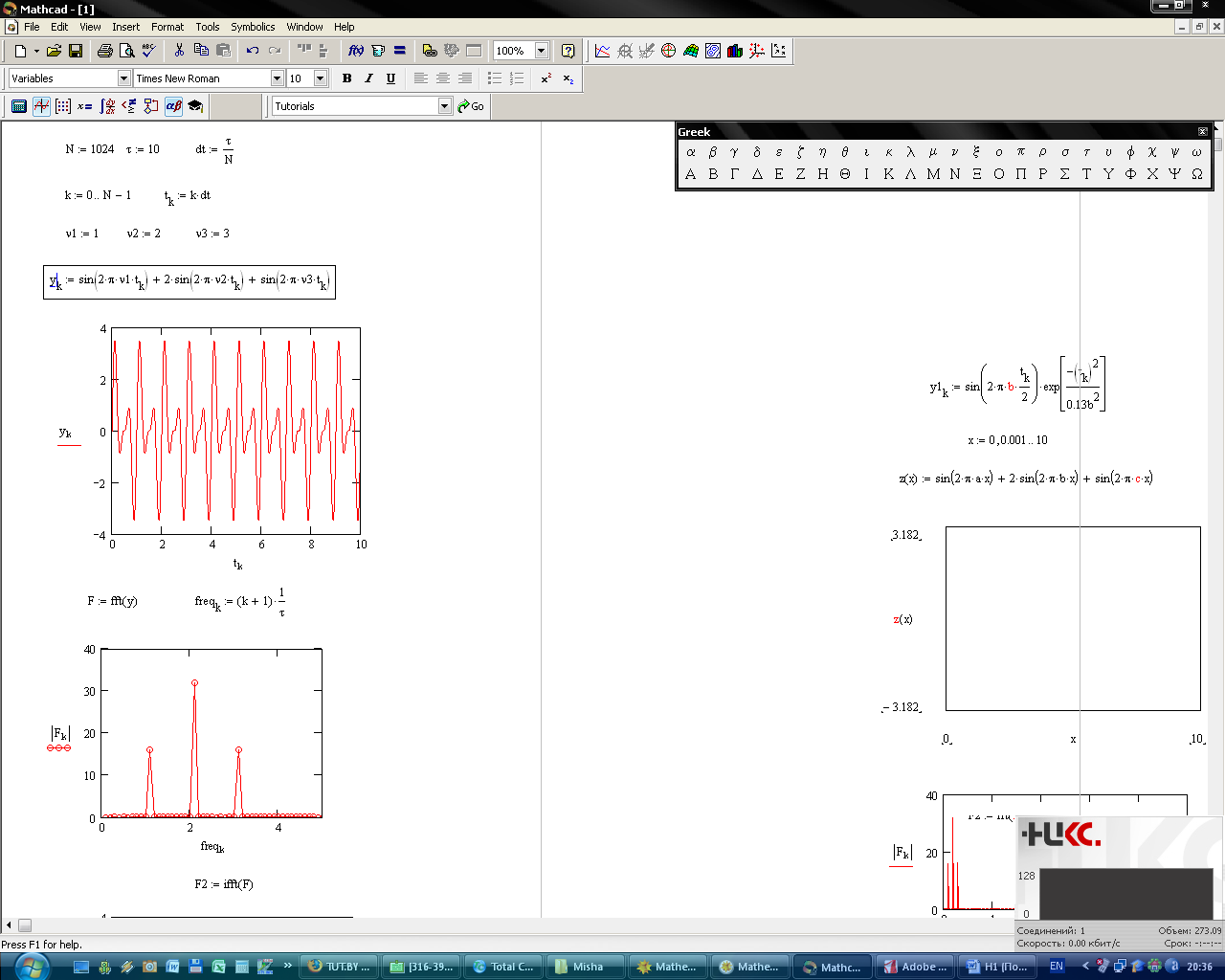Insert capital Ω from the Greek palette
The height and width of the screenshot is (980, 1225).
pyautogui.click(x=1197, y=174)
